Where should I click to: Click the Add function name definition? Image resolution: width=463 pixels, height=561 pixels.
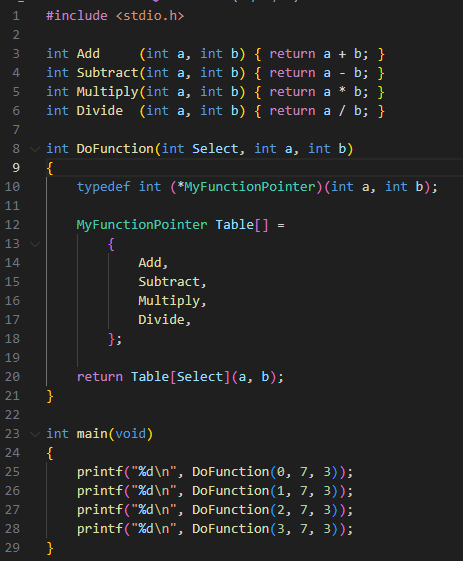pos(88,54)
